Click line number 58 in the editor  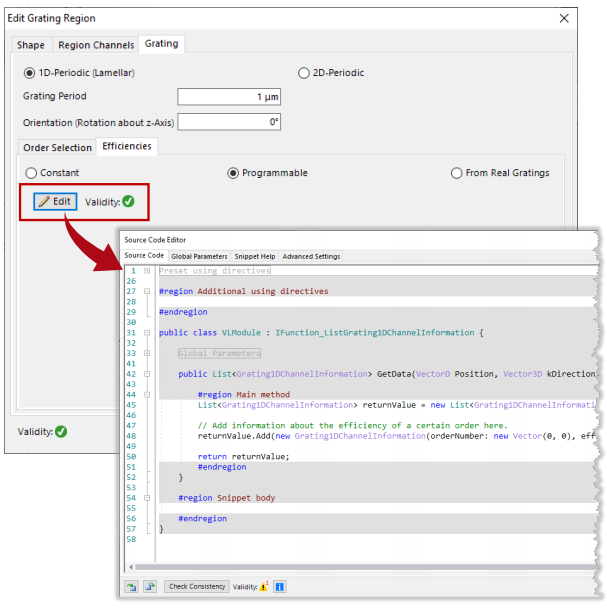coord(131,539)
